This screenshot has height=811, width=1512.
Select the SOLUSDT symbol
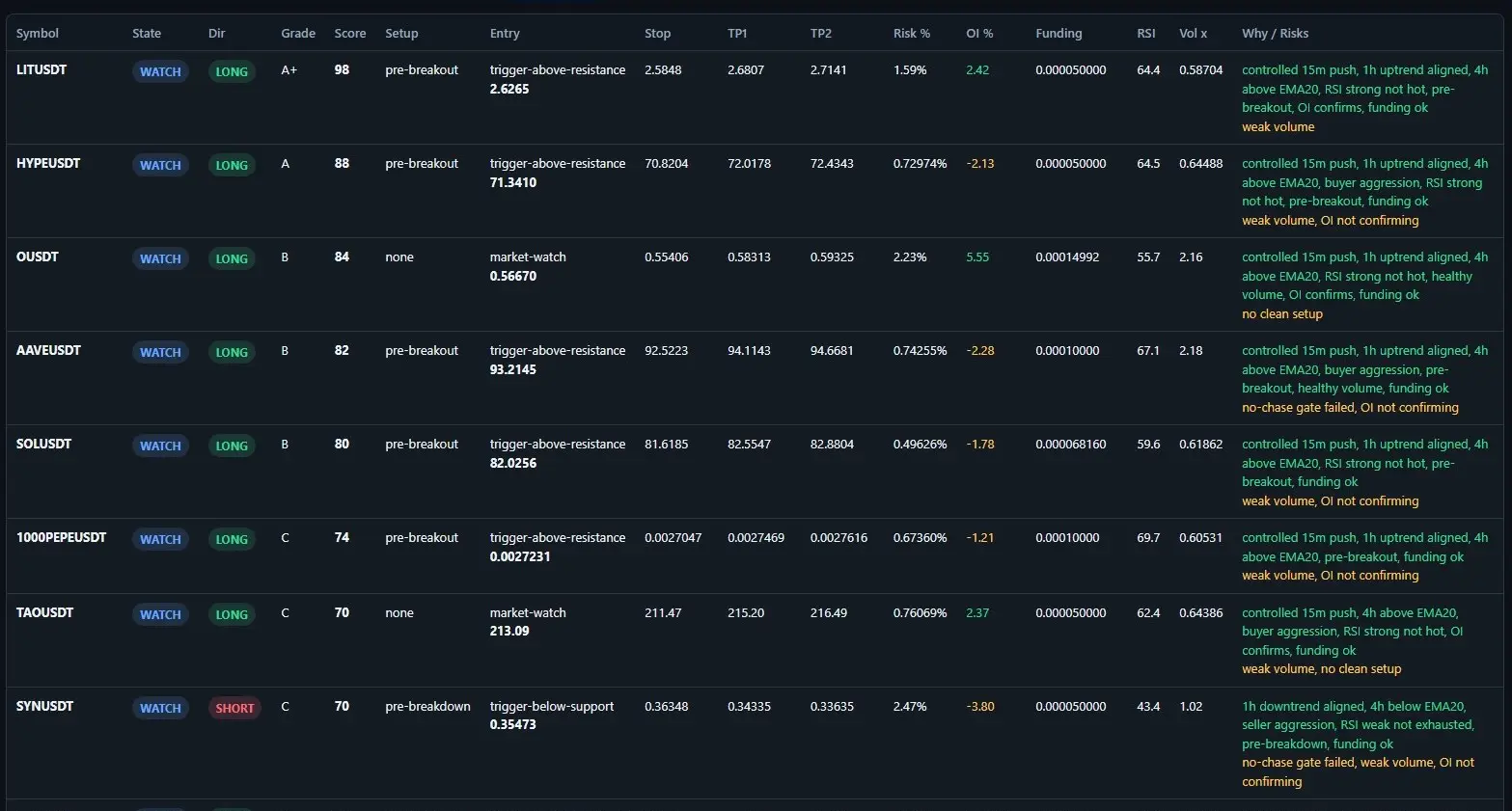click(43, 444)
